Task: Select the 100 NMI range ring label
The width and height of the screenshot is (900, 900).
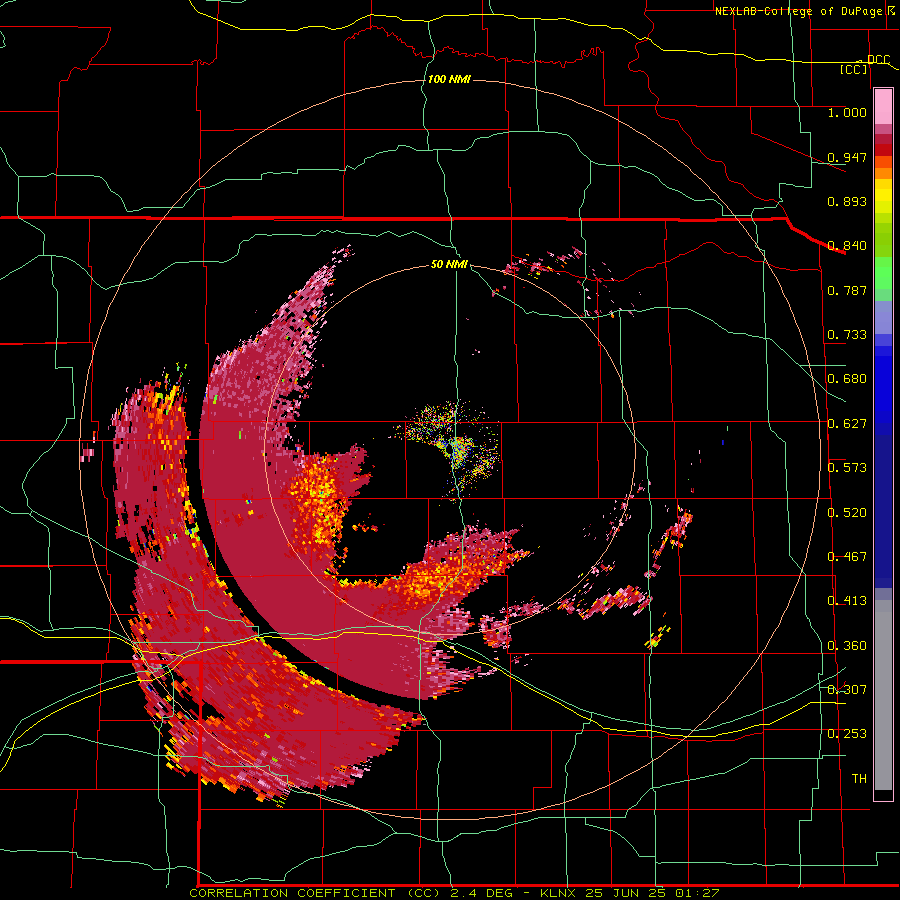Action: (449, 79)
